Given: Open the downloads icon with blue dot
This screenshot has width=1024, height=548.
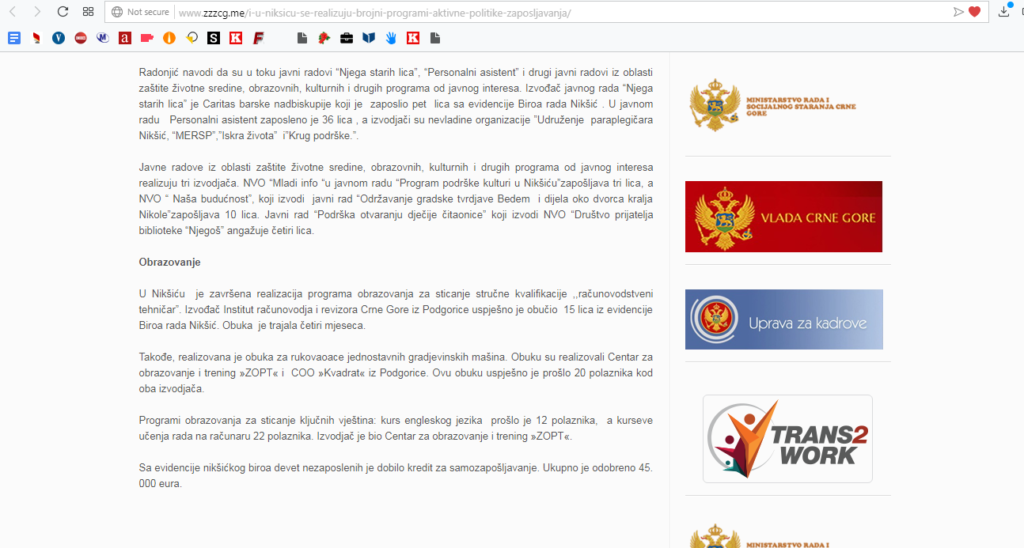Looking at the screenshot, I should tap(1004, 10).
